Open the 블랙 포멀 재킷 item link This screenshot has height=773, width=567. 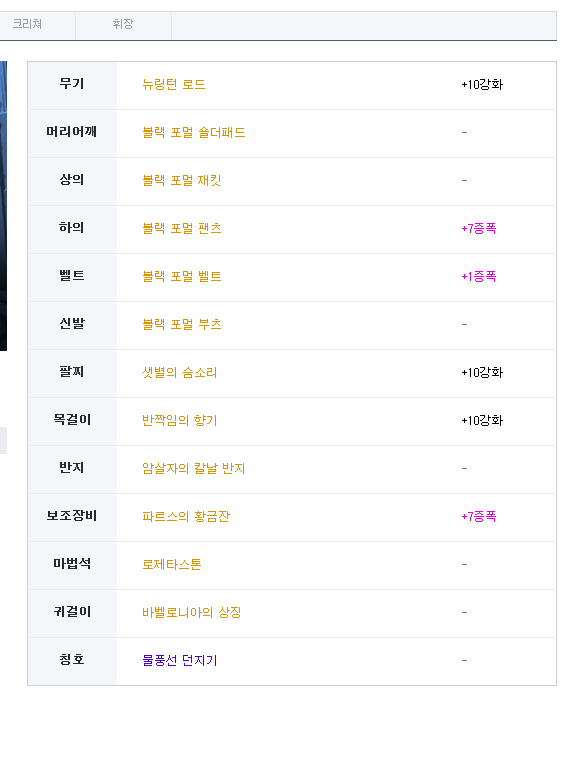pyautogui.click(x=181, y=180)
